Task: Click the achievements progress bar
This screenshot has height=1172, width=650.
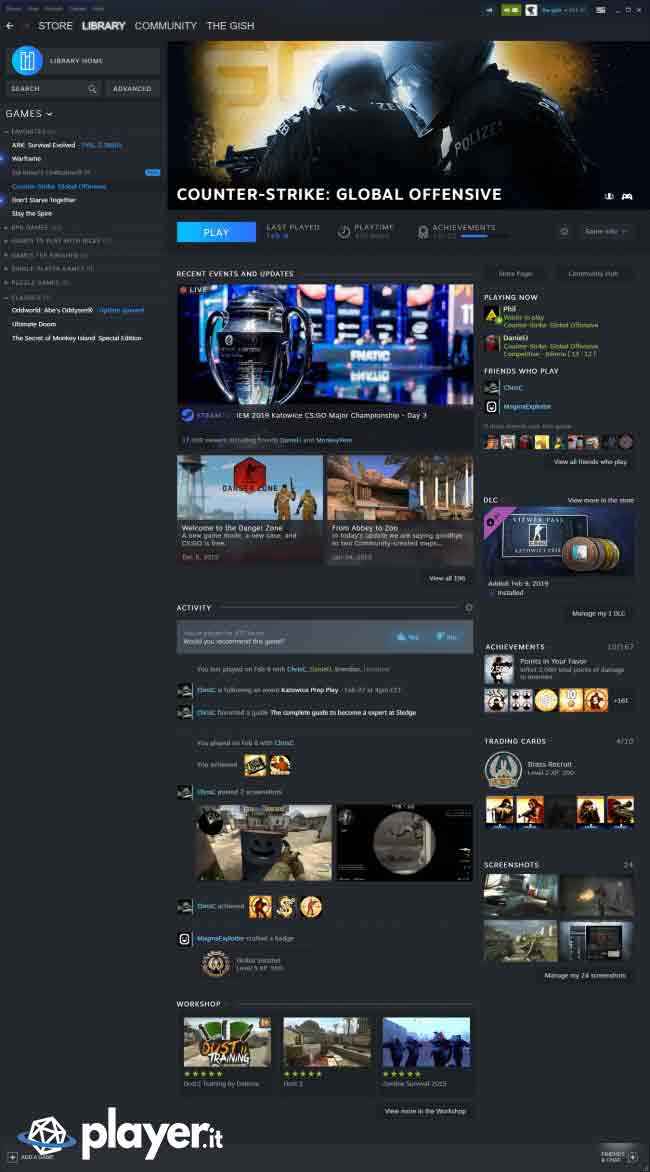Action: 473,236
